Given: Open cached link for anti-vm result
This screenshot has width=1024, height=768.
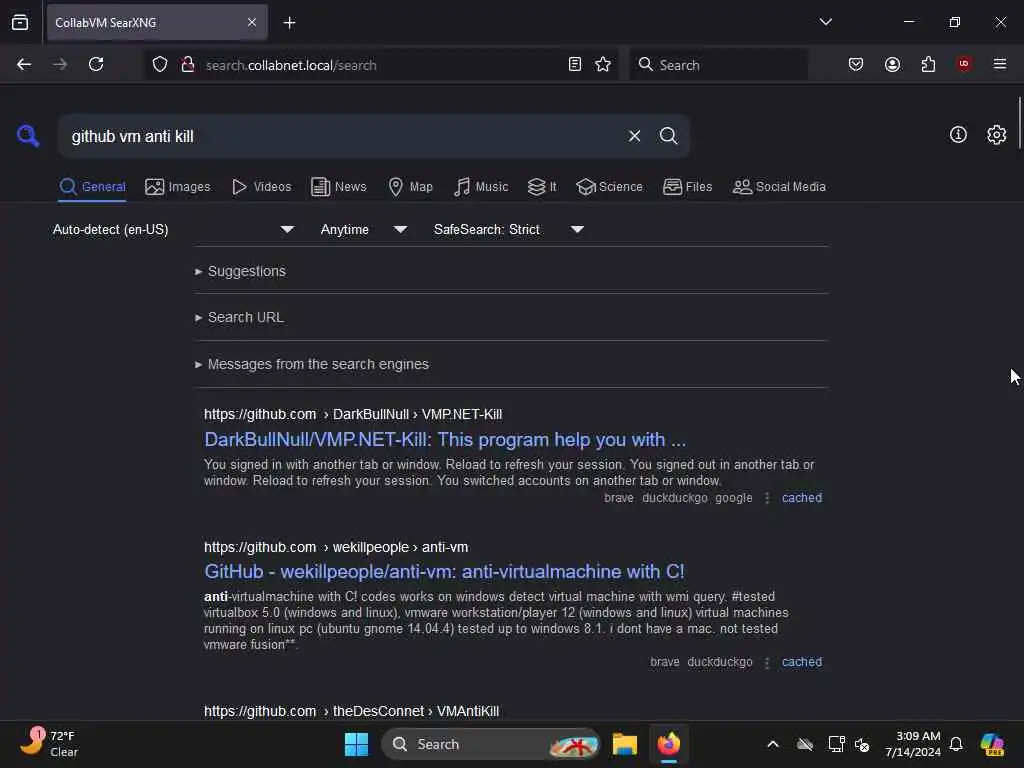Looking at the screenshot, I should click(801, 662).
